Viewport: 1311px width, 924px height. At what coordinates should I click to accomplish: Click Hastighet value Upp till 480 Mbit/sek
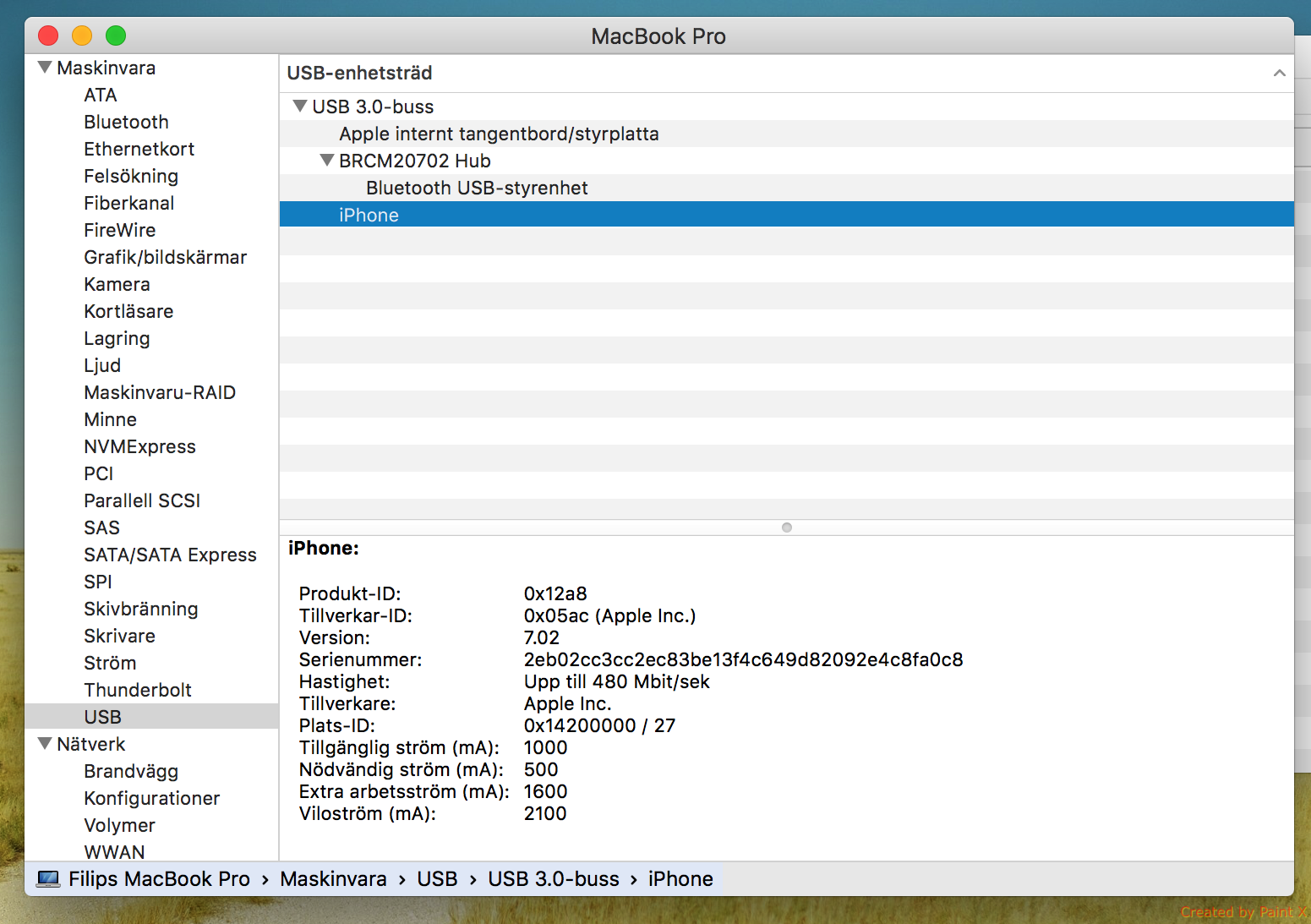pyautogui.click(x=617, y=681)
